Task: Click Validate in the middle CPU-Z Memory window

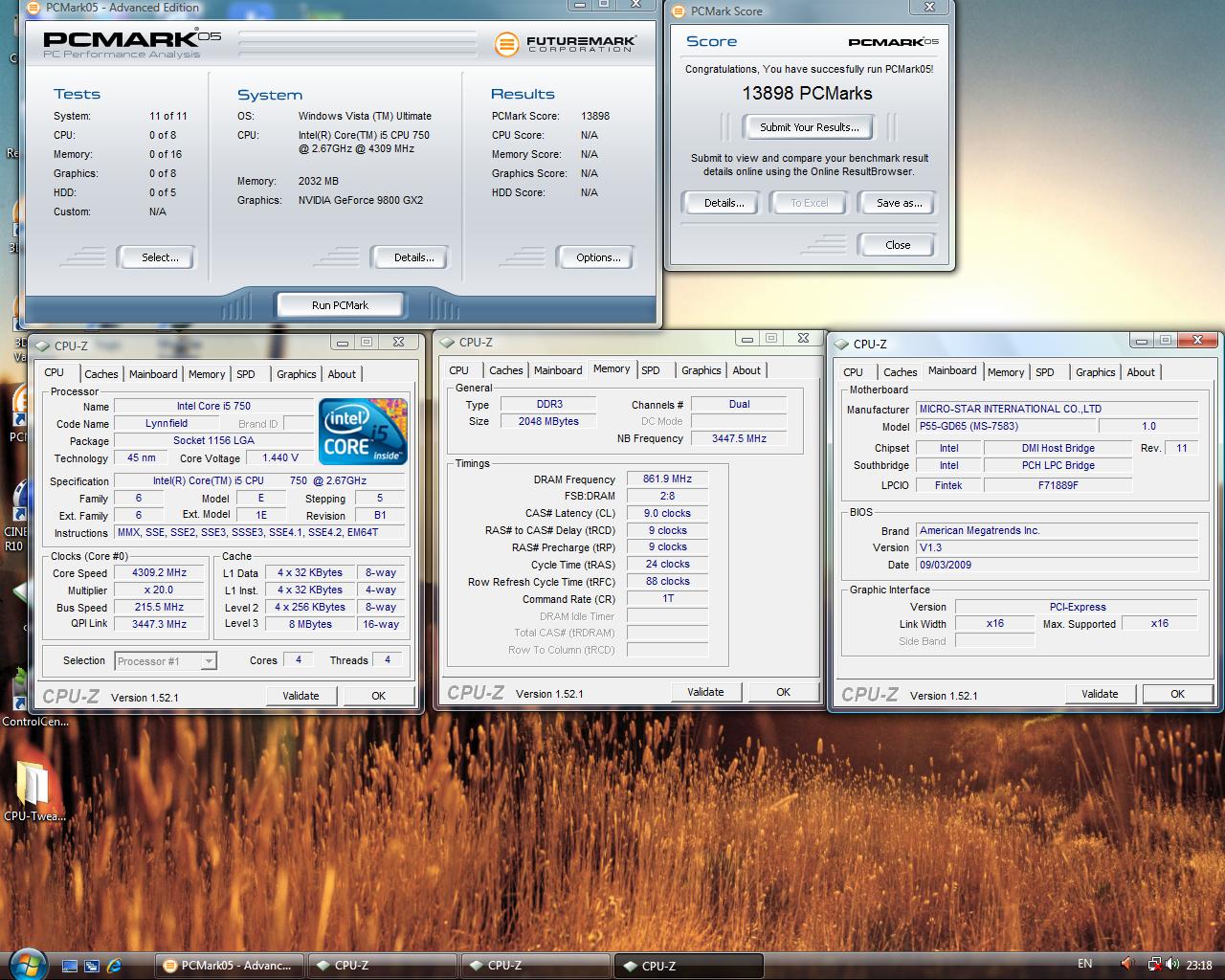Action: [705, 692]
